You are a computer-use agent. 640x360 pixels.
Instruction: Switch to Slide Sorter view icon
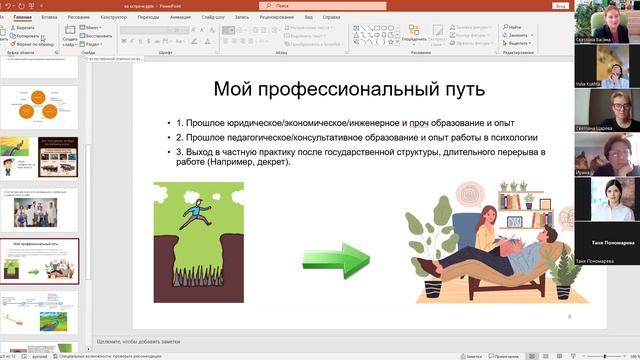coord(545,356)
